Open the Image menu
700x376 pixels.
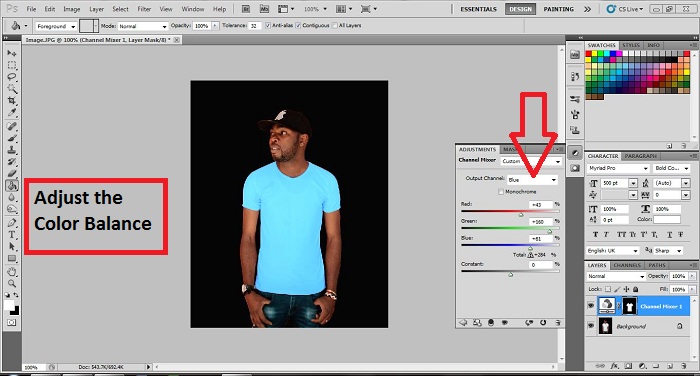[x=71, y=9]
